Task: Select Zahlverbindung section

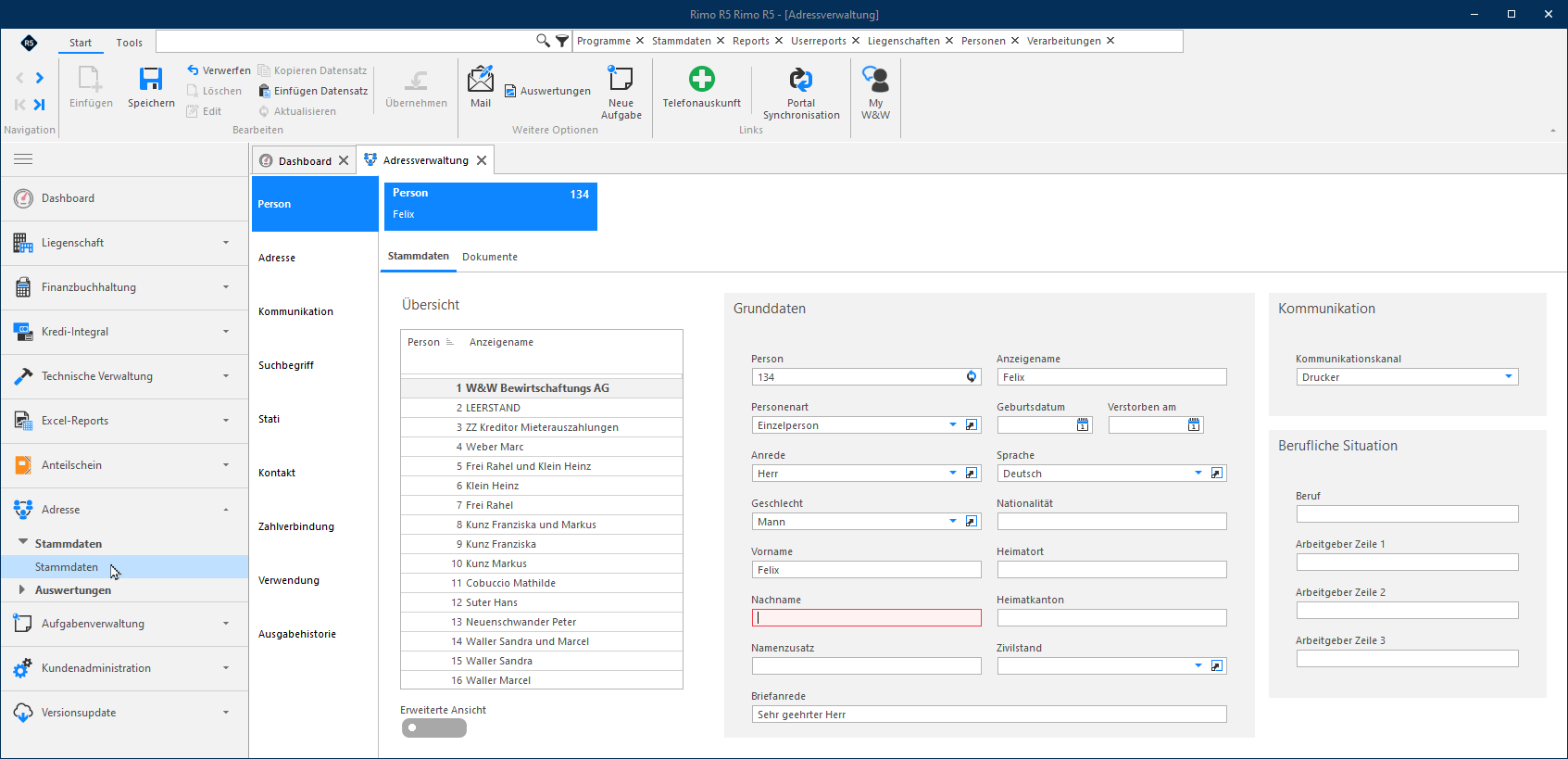Action: pyautogui.click(x=296, y=526)
